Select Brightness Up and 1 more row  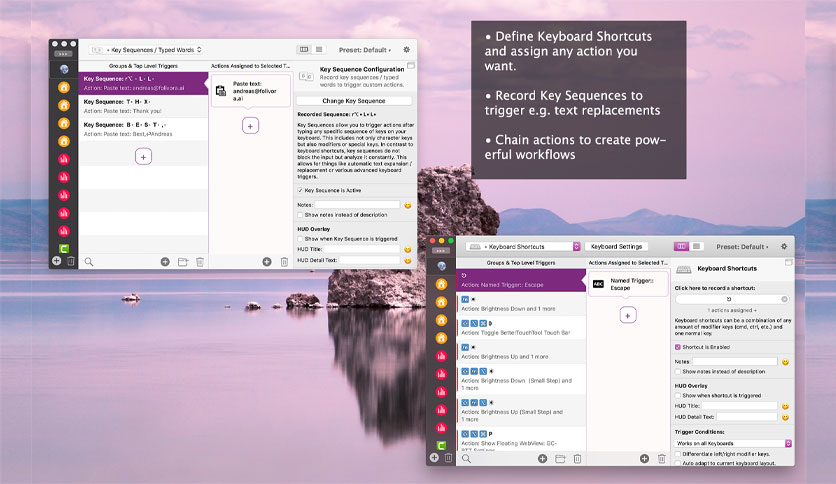pyautogui.click(x=521, y=352)
